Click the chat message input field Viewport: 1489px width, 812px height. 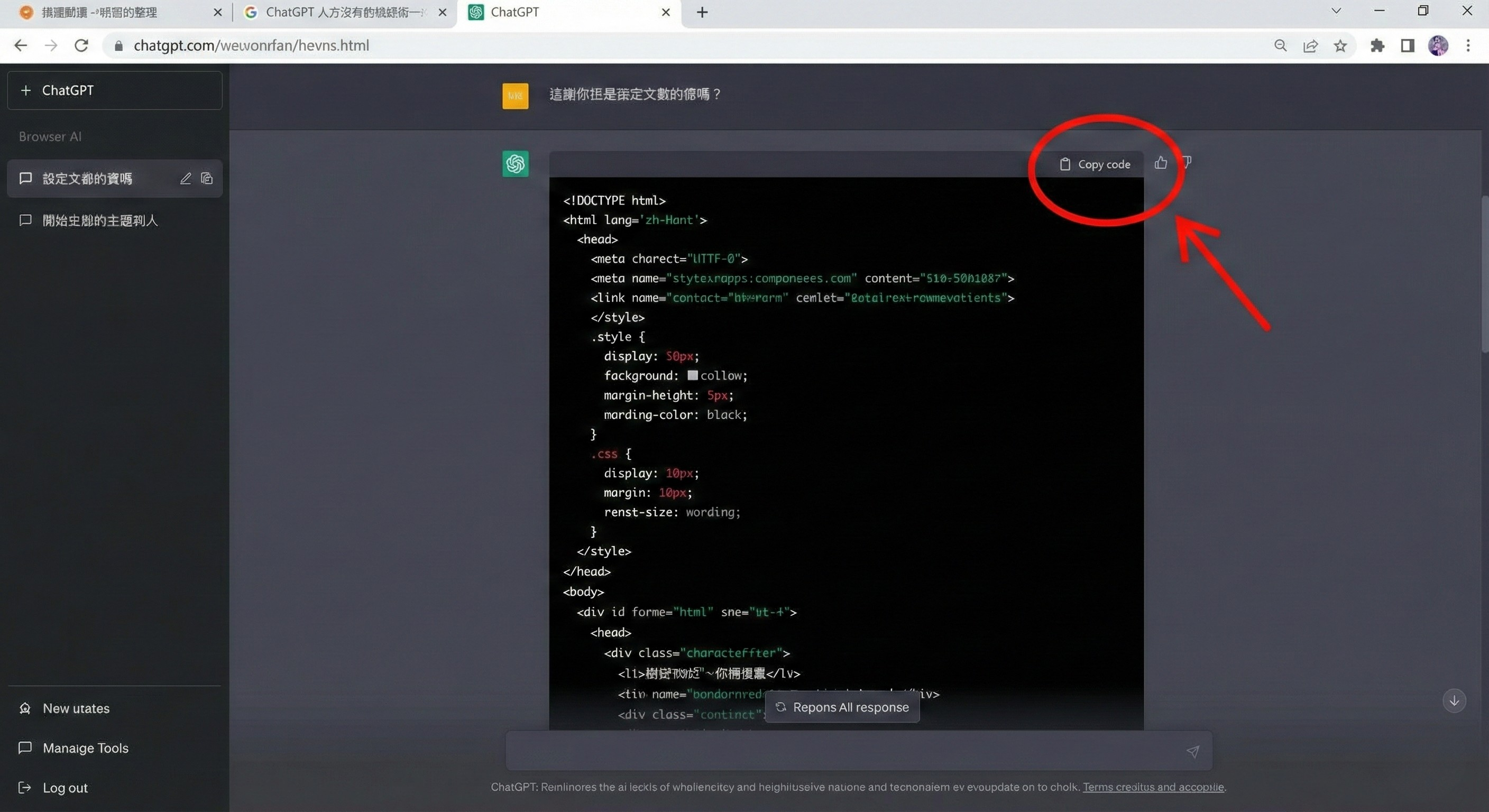coord(838,751)
